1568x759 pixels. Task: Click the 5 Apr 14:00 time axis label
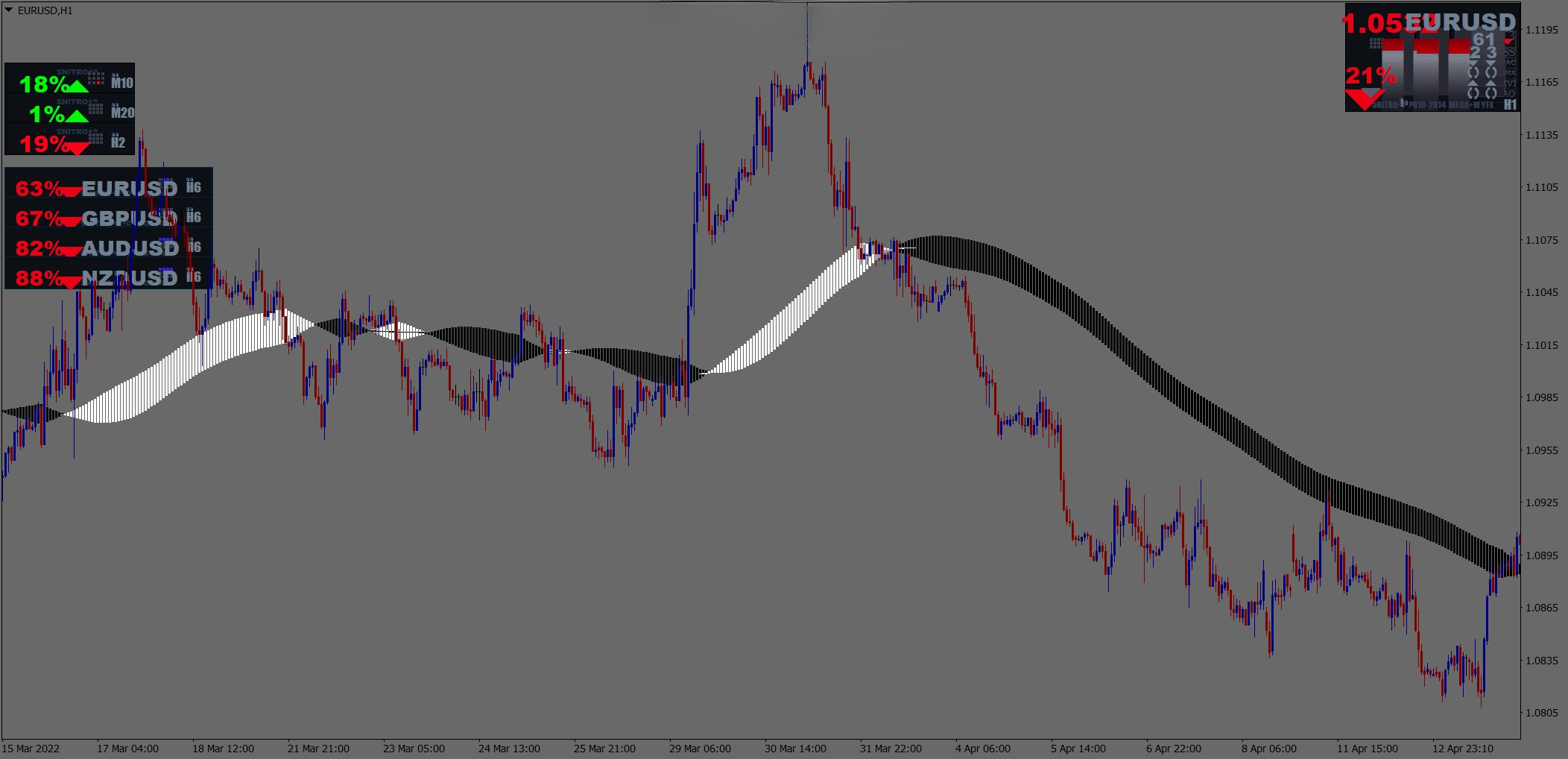[x=1078, y=749]
